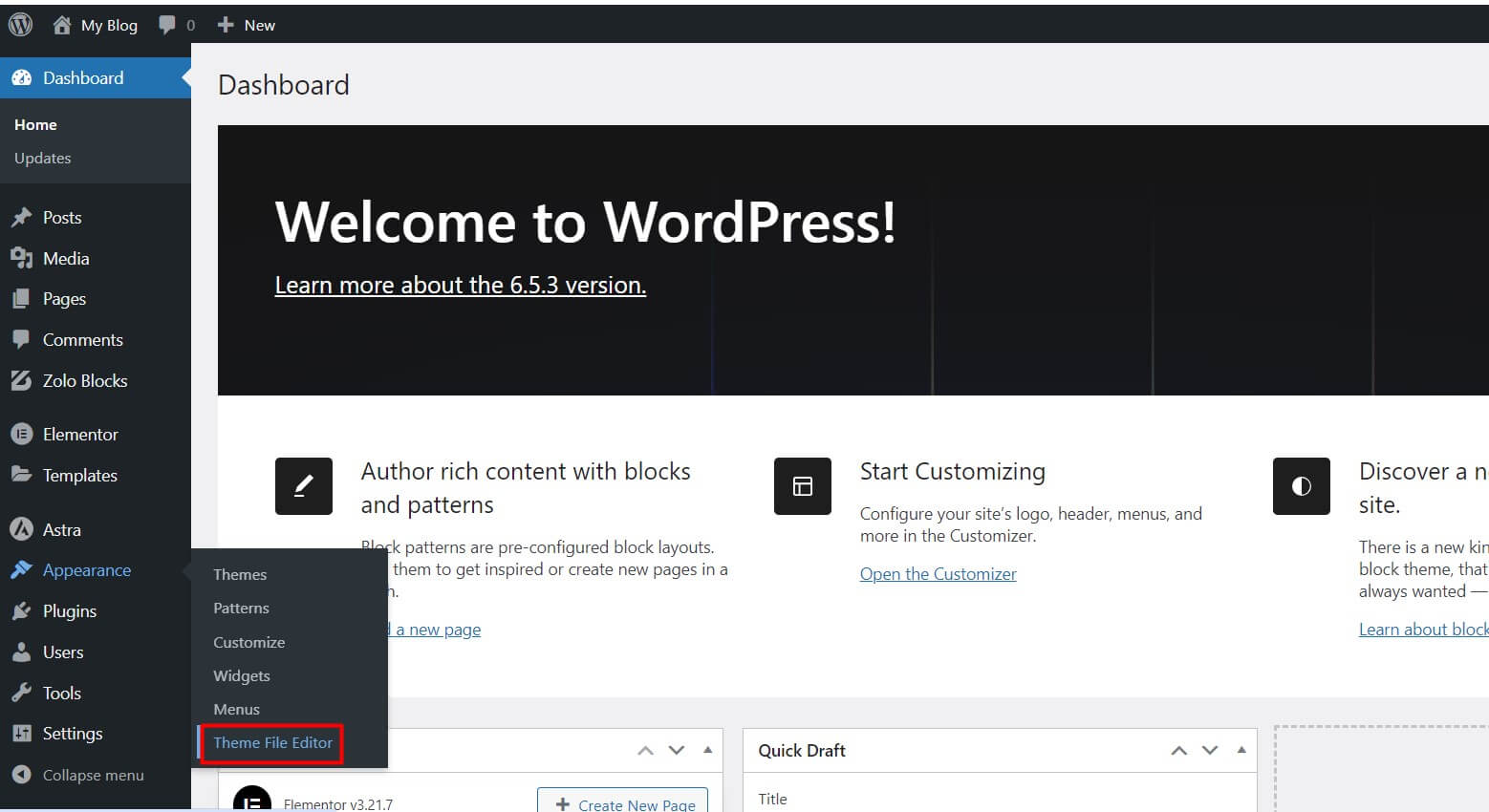The height and width of the screenshot is (812, 1489).
Task: Click the Collapse menu arrow icon
Action: [21, 775]
